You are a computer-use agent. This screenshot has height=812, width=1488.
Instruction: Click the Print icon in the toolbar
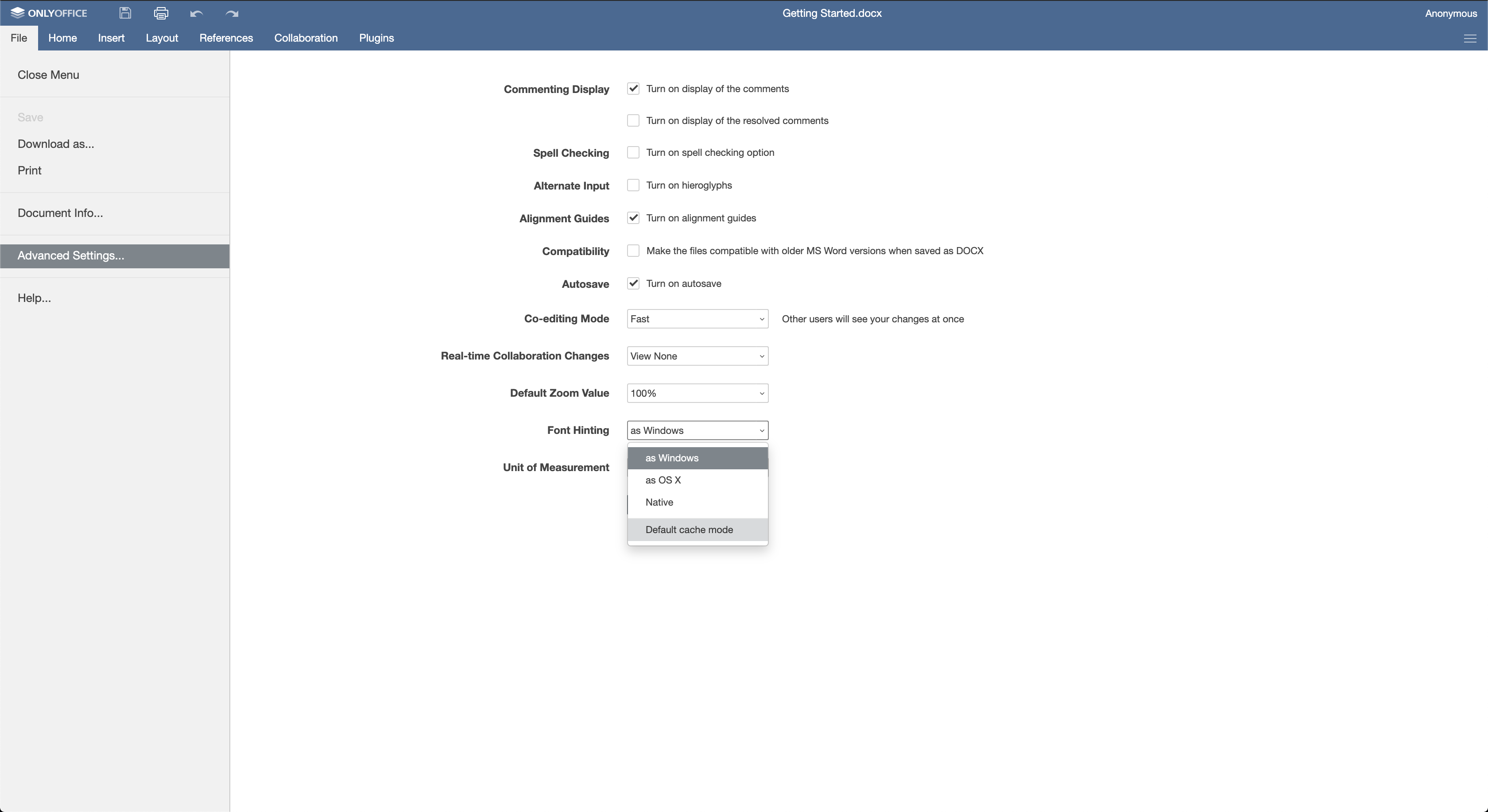point(161,13)
